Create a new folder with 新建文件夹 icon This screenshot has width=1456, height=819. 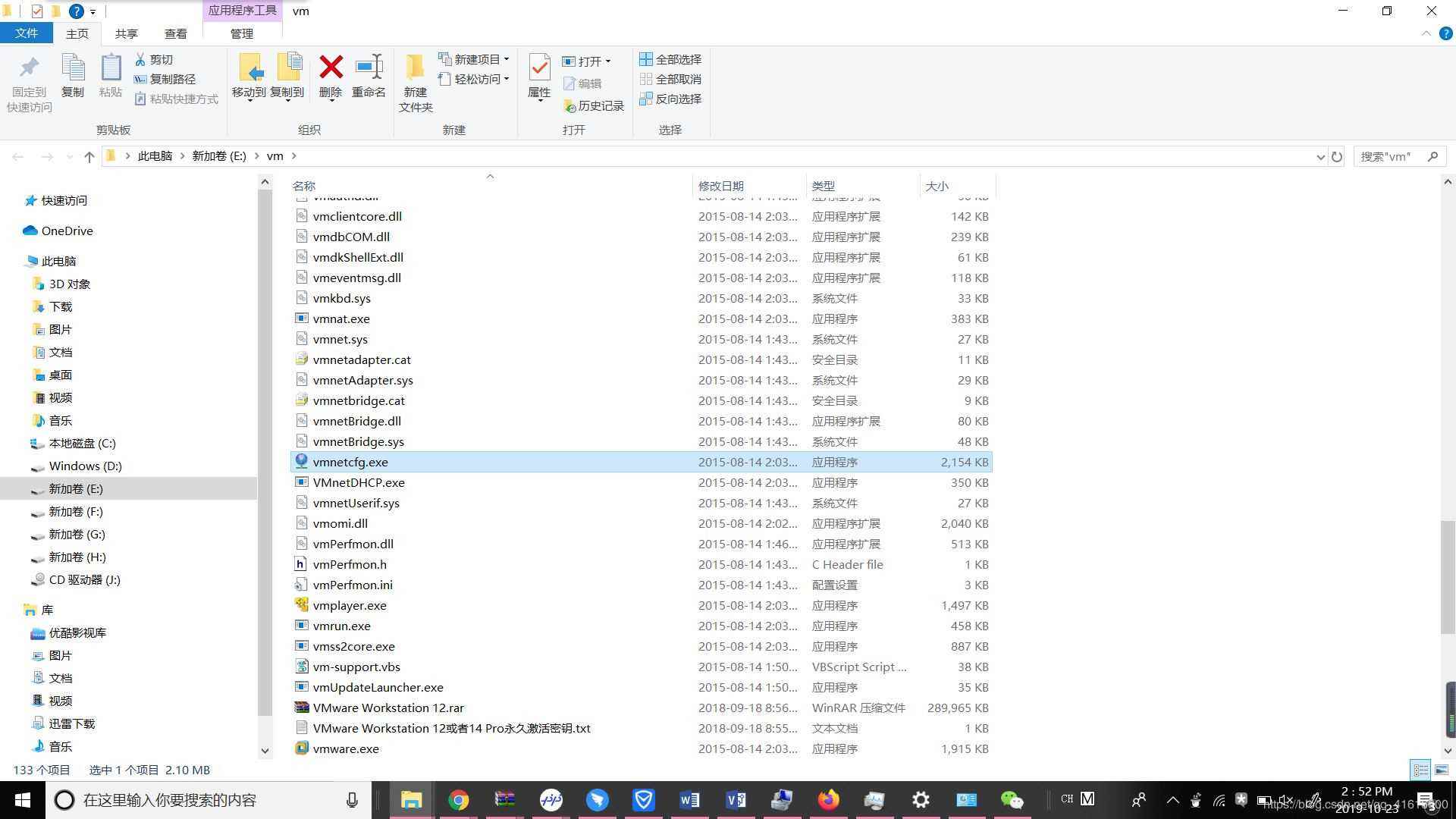pos(415,80)
